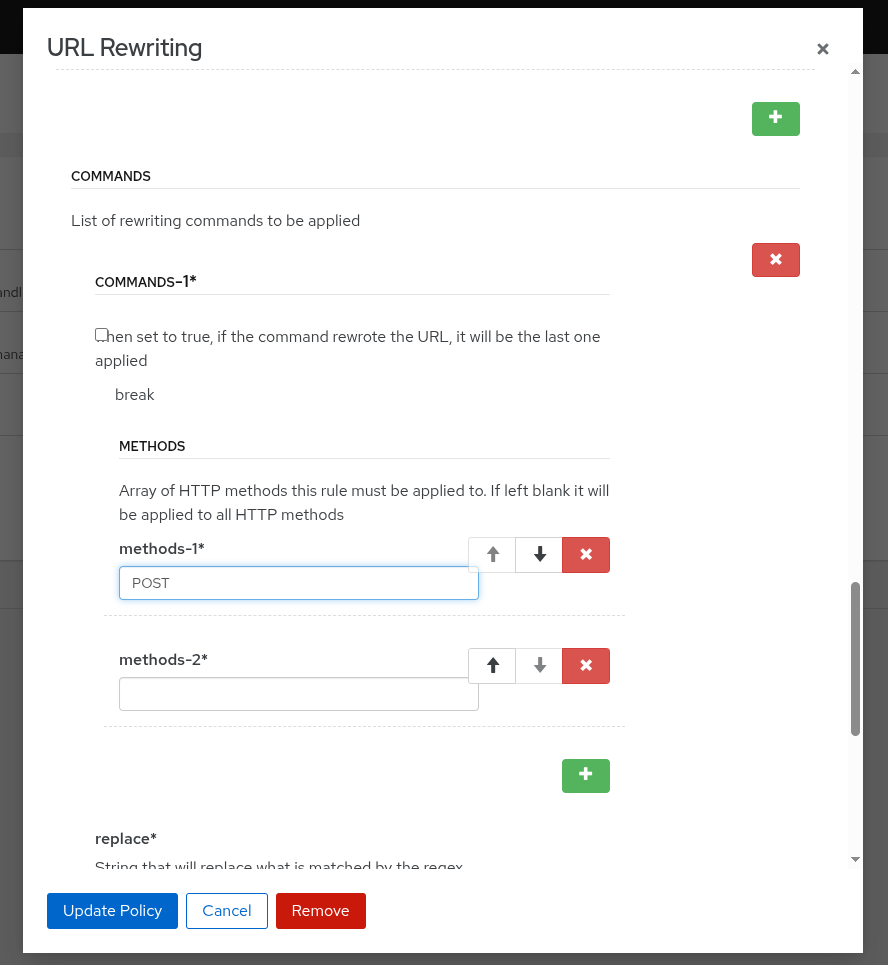Focus the methods-1 POST input field
The image size is (888, 965).
(x=298, y=584)
